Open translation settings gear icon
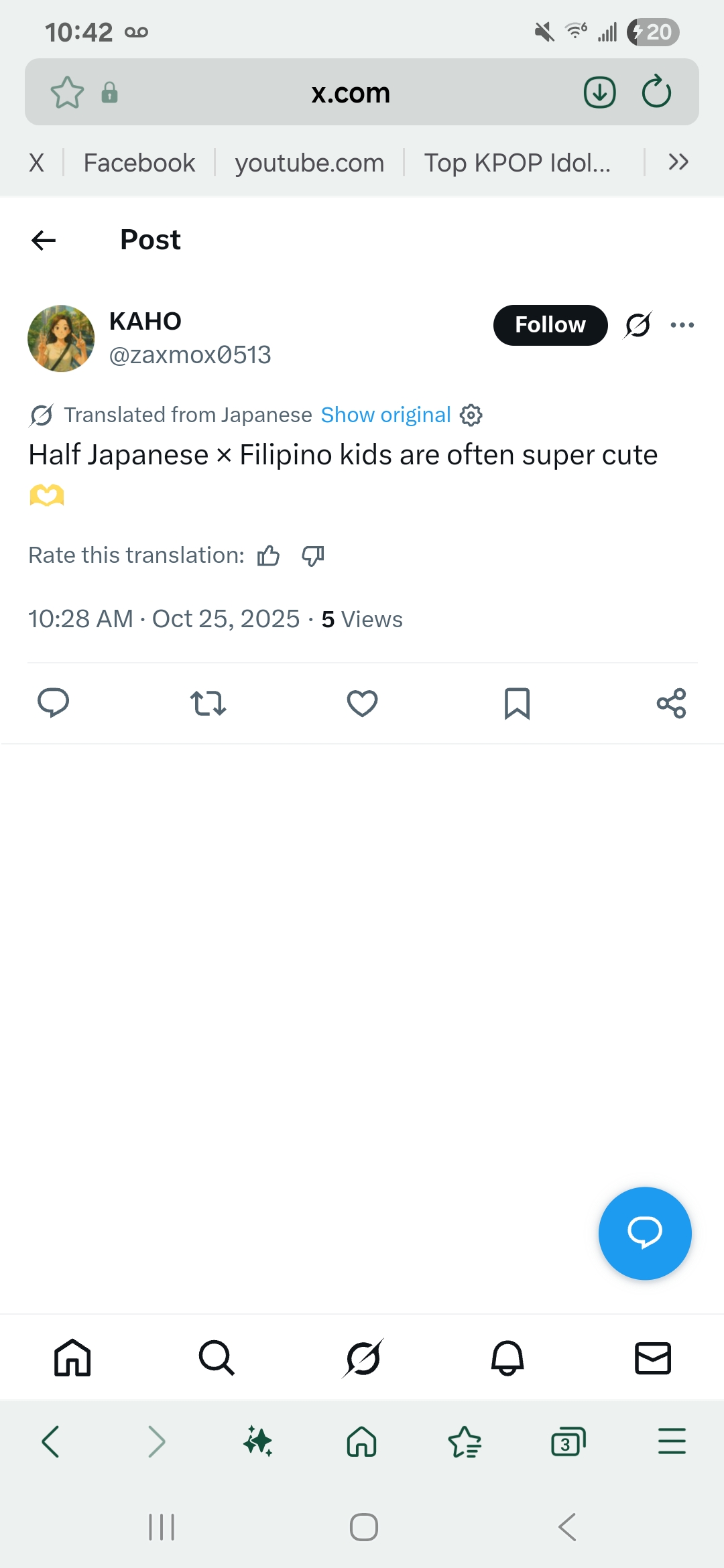 click(x=471, y=415)
